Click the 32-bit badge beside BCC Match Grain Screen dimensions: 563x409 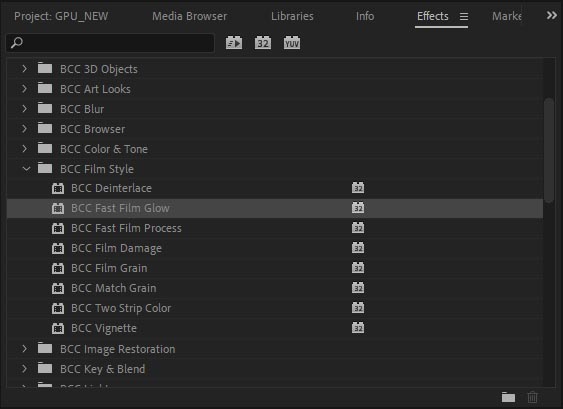tap(358, 288)
